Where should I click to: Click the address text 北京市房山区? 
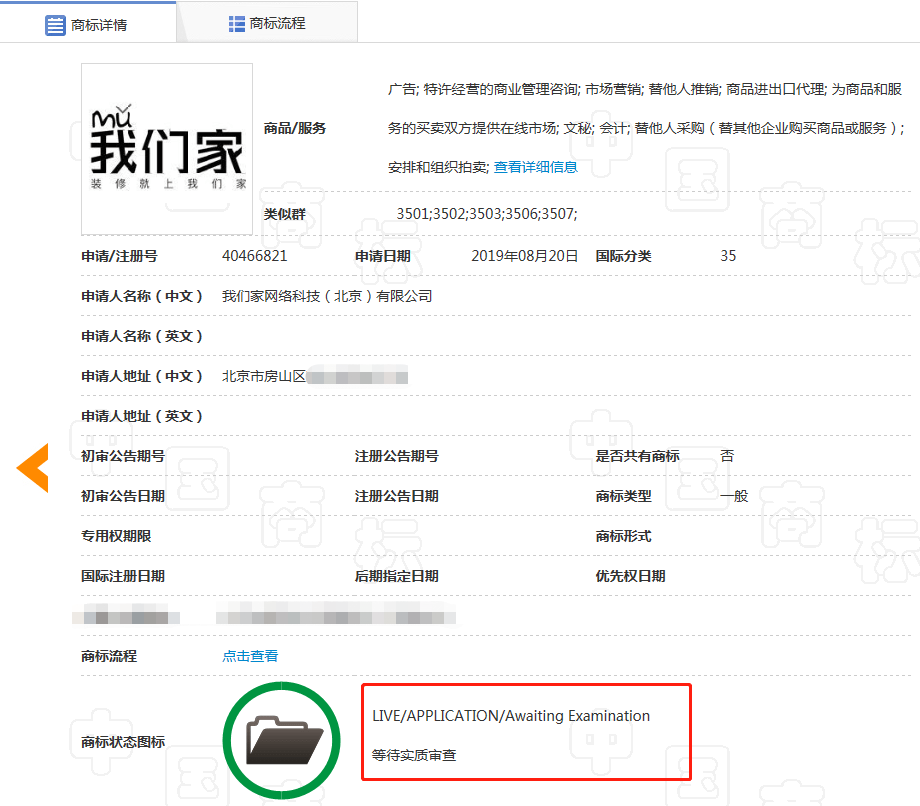(x=264, y=376)
